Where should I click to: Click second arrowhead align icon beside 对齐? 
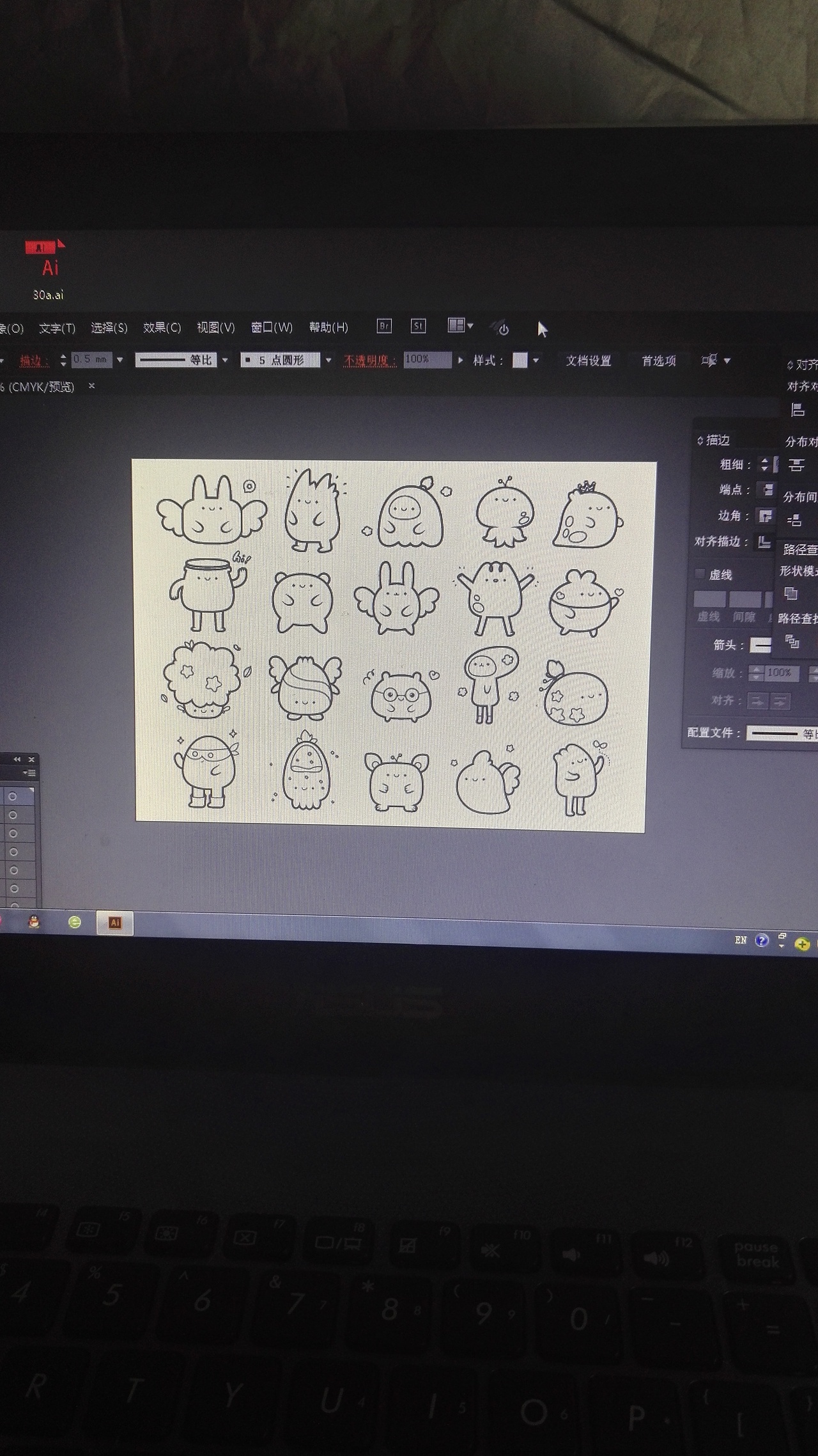tap(780, 701)
